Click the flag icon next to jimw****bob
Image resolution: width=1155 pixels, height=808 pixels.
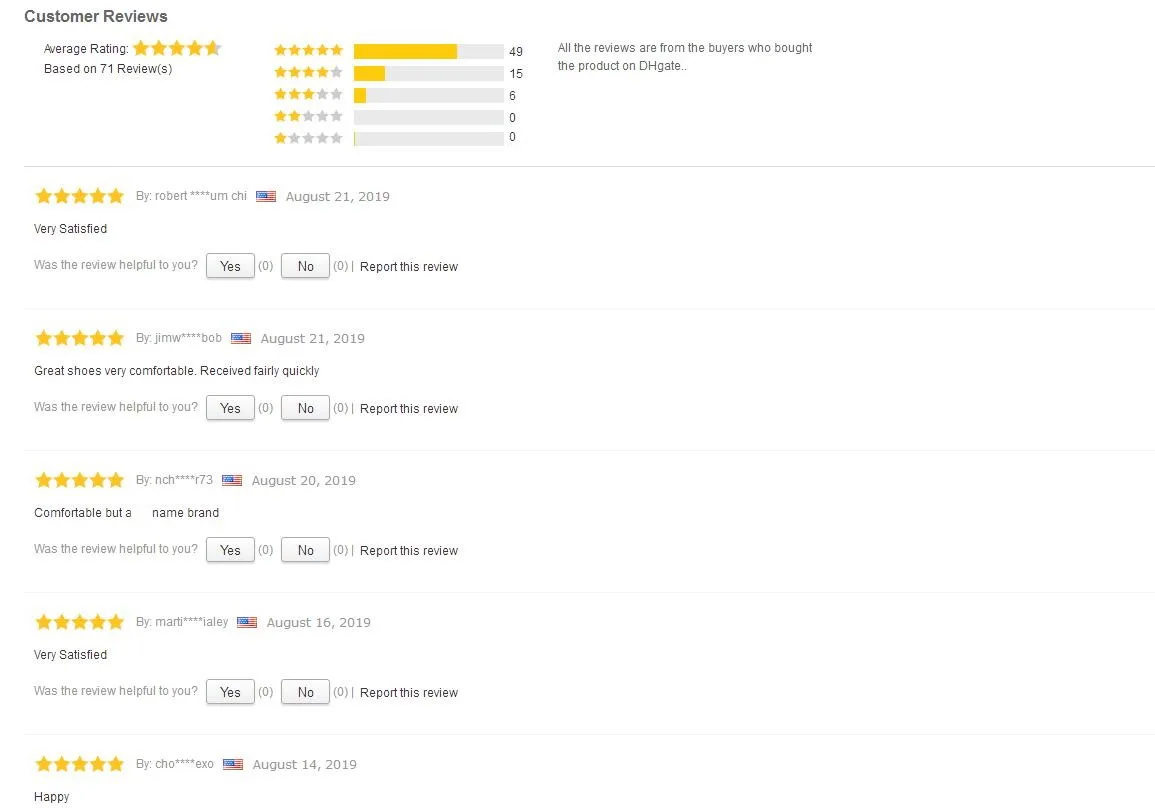[241, 338]
